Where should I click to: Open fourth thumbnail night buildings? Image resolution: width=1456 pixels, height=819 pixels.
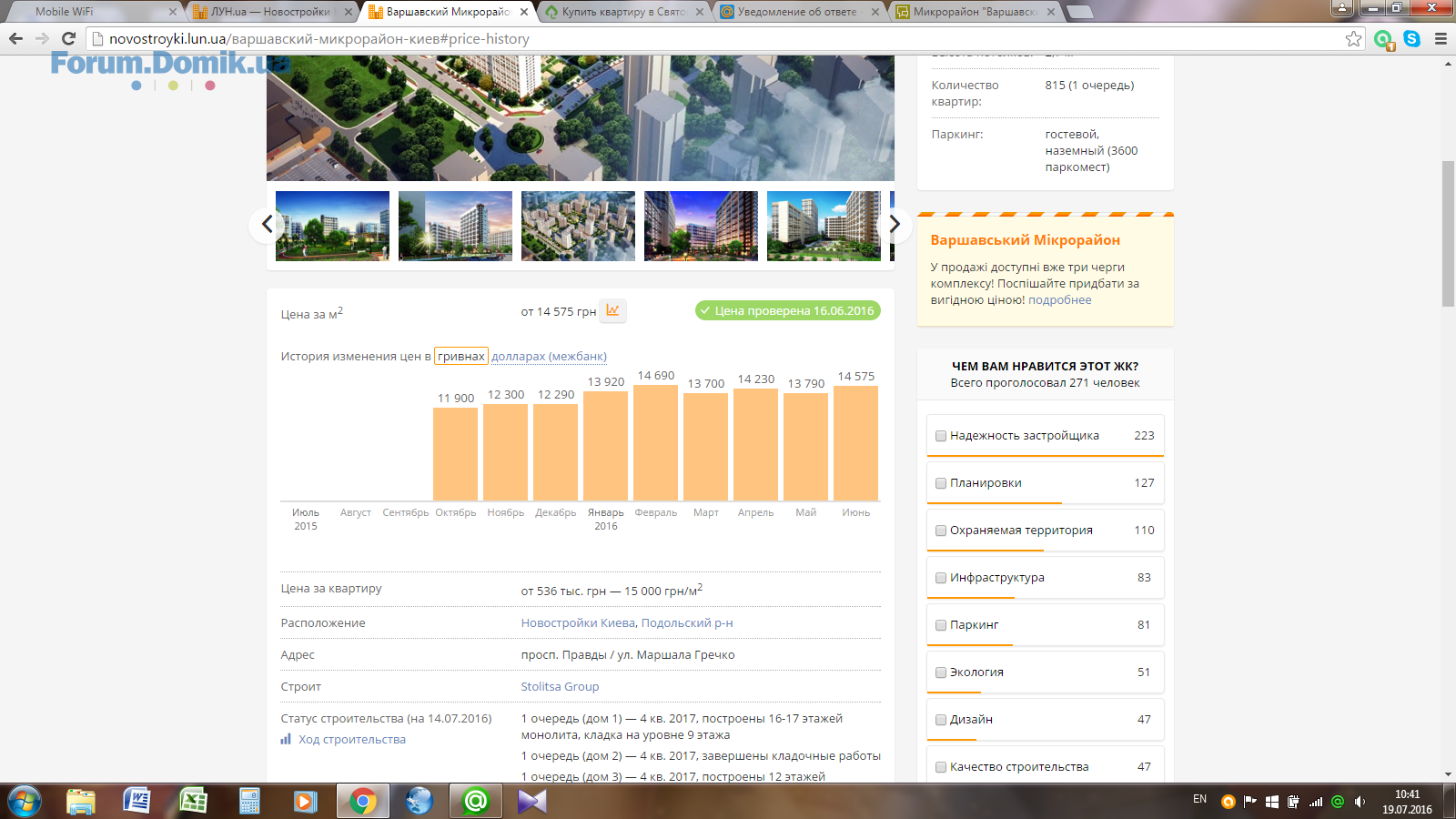click(x=701, y=226)
